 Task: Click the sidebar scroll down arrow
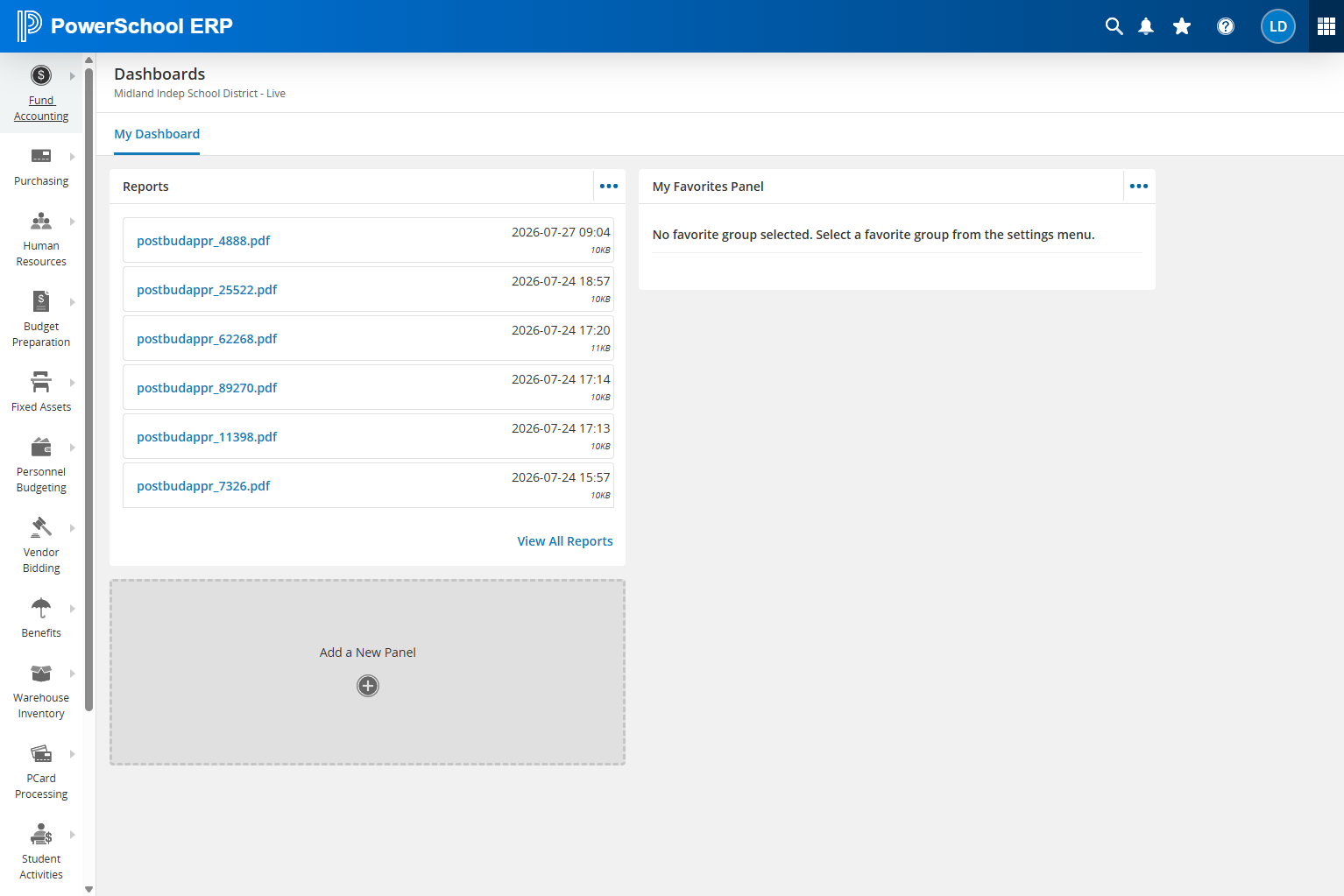pyautogui.click(x=88, y=889)
